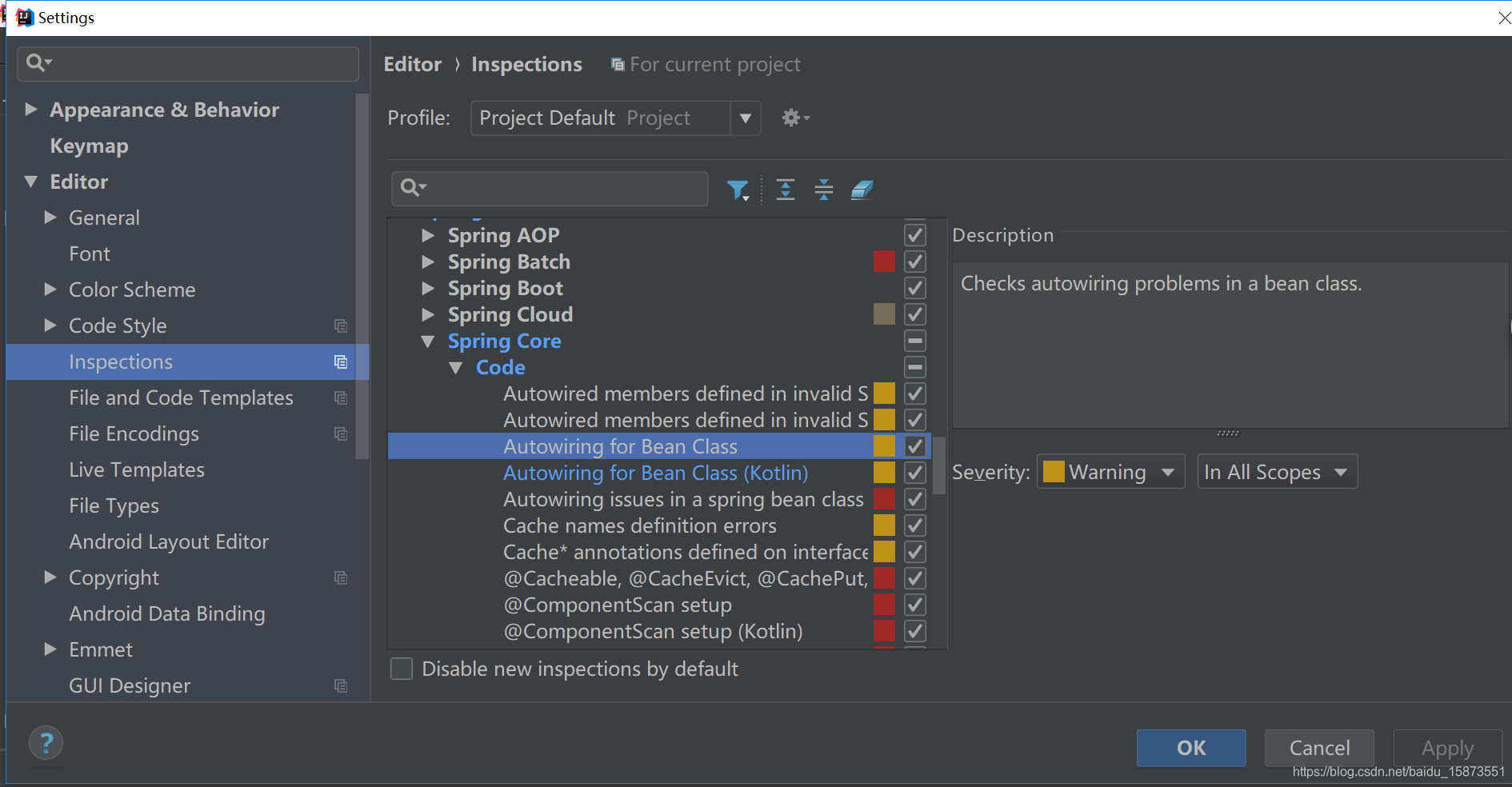
Task: Click the Expand All icon in inspections toolbar
Action: tap(786, 190)
